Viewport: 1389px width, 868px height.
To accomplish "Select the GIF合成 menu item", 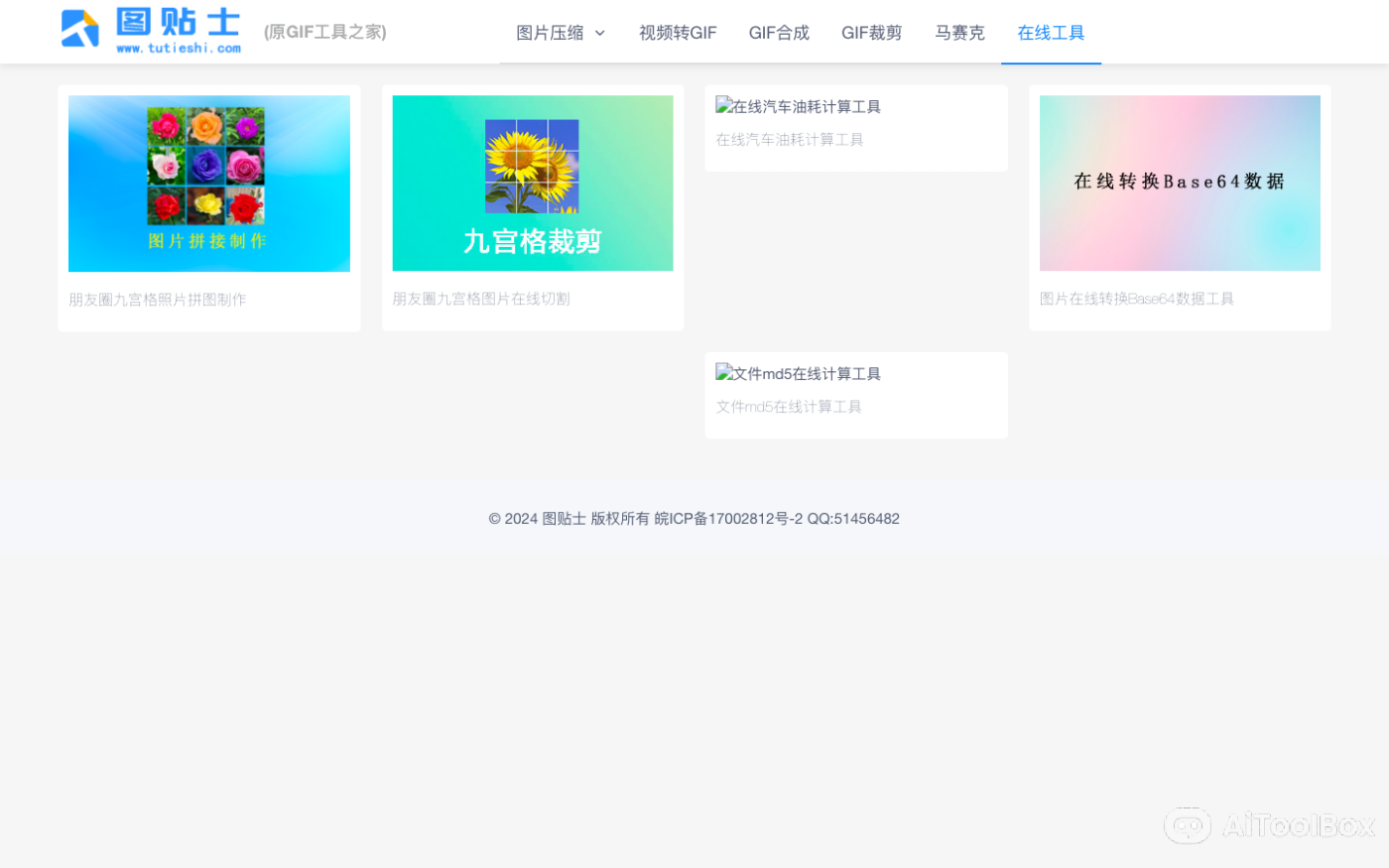I will tap(779, 32).
